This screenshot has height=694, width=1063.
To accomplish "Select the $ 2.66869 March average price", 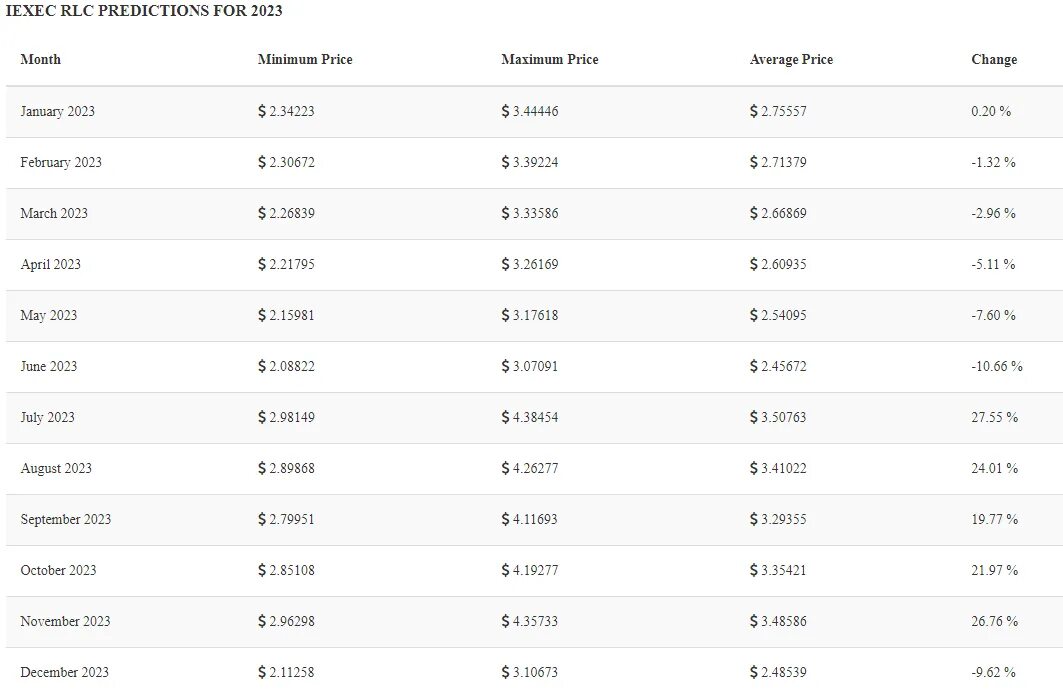I will (778, 213).
